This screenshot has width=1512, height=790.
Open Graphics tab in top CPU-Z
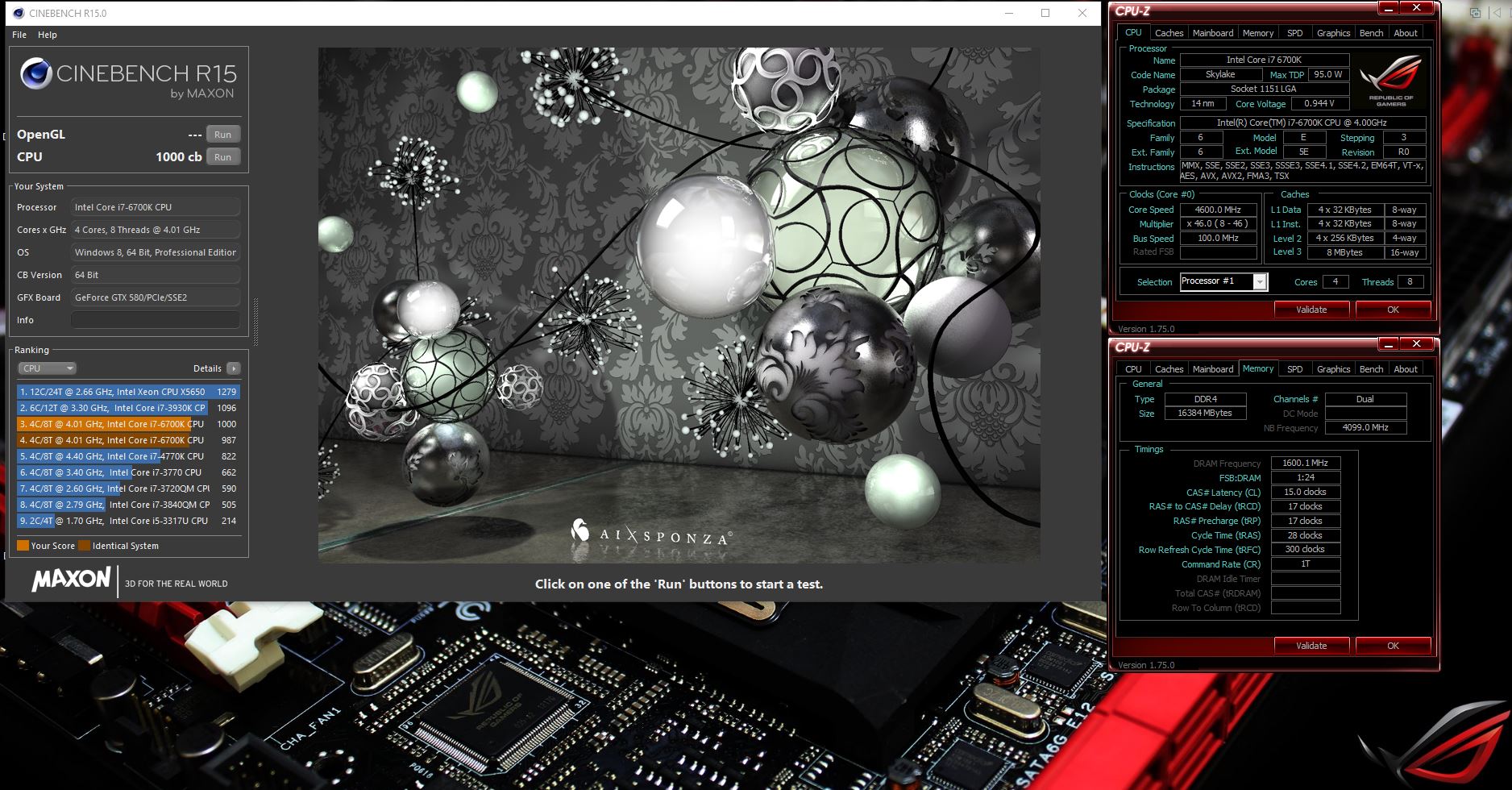tap(1333, 33)
